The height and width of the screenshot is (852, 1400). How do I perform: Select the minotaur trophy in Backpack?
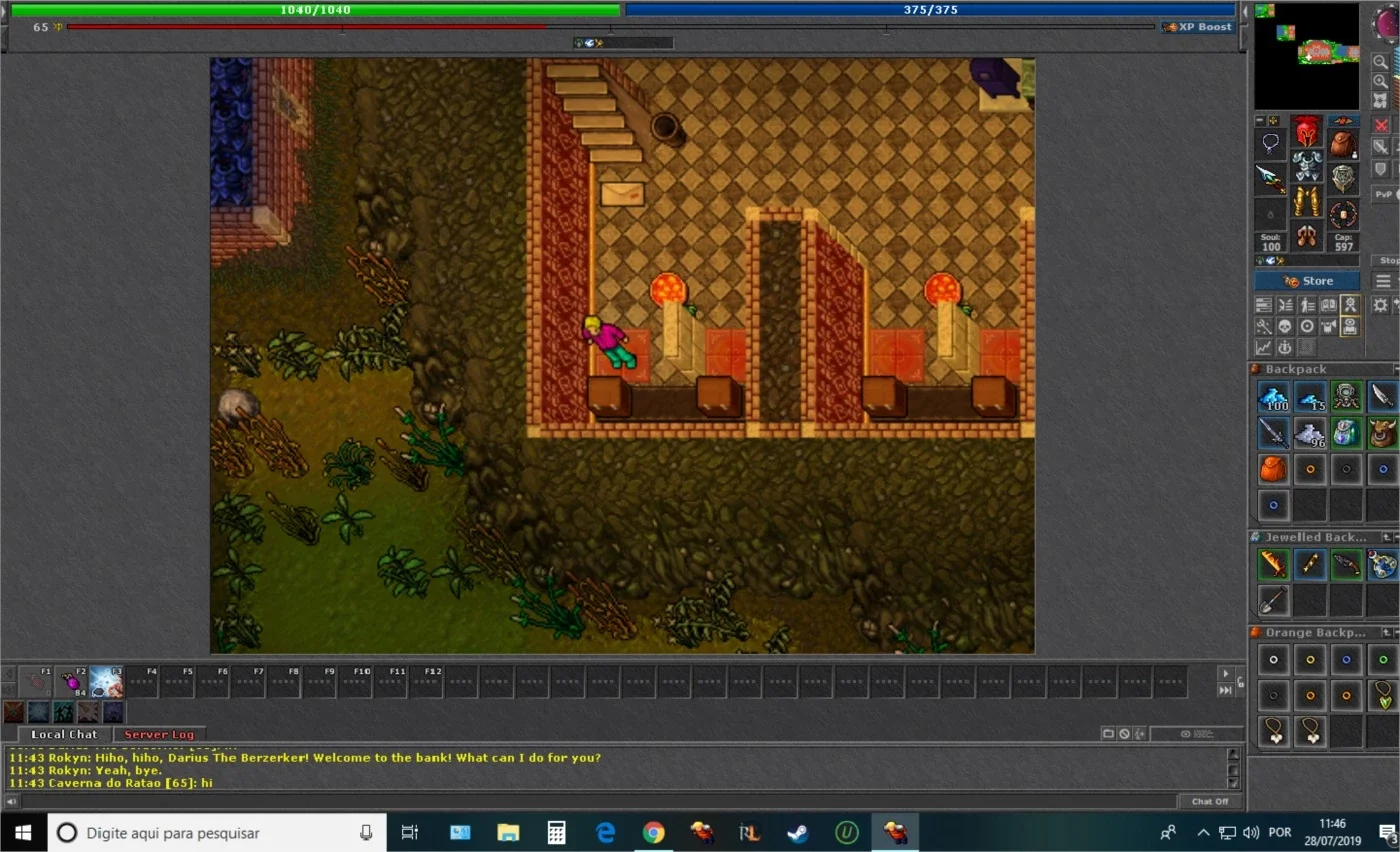[x=1383, y=433]
